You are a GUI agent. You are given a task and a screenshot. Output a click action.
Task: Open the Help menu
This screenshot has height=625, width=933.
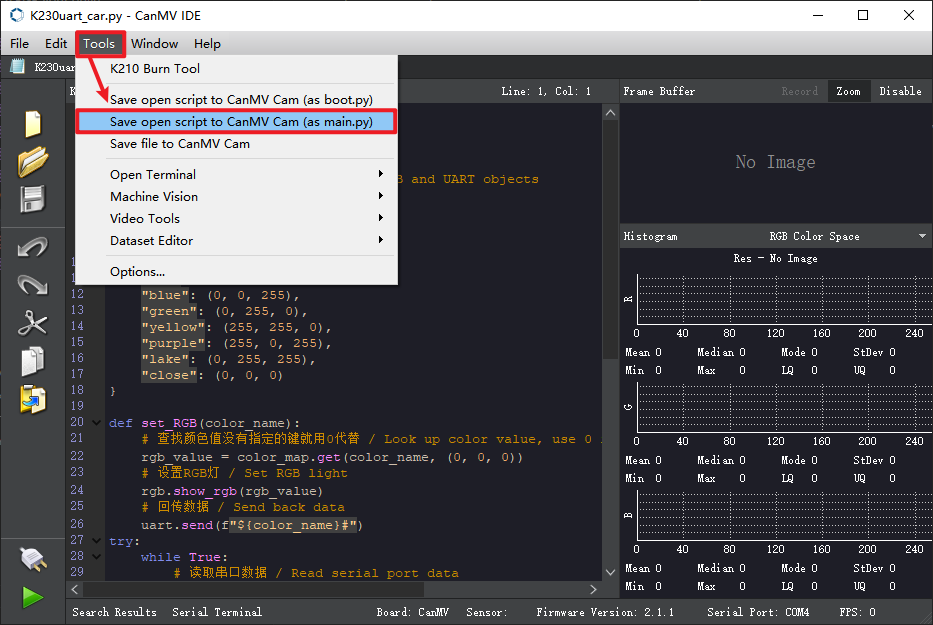pyautogui.click(x=207, y=43)
